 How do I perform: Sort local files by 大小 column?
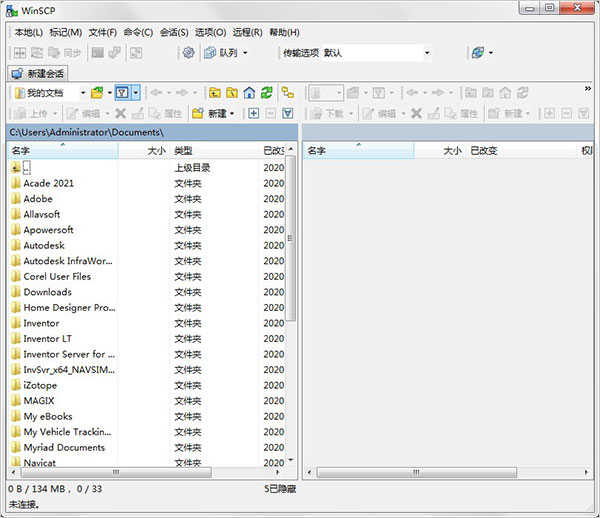tap(144, 150)
